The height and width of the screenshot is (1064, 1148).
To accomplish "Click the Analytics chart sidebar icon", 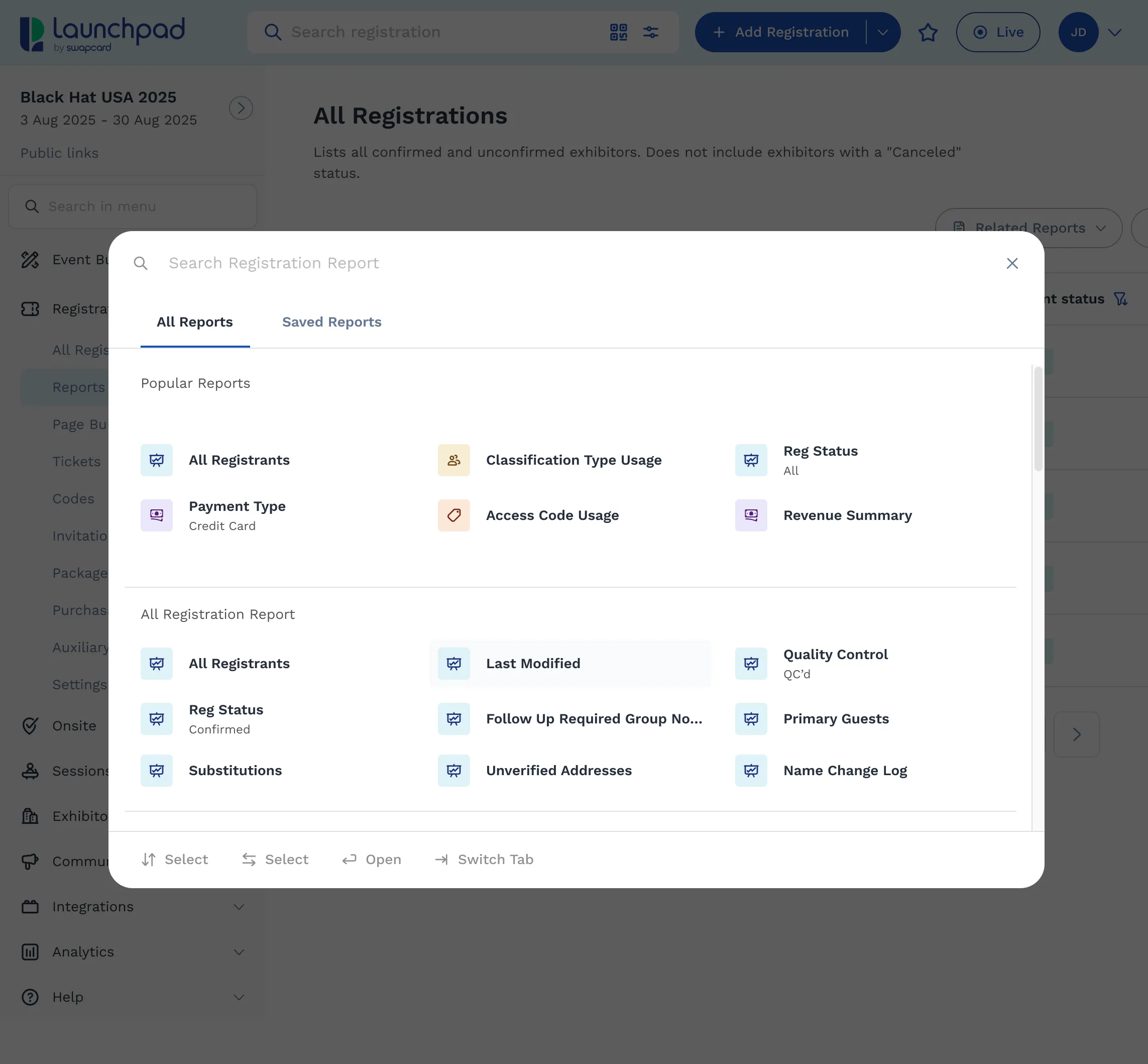I will (30, 952).
